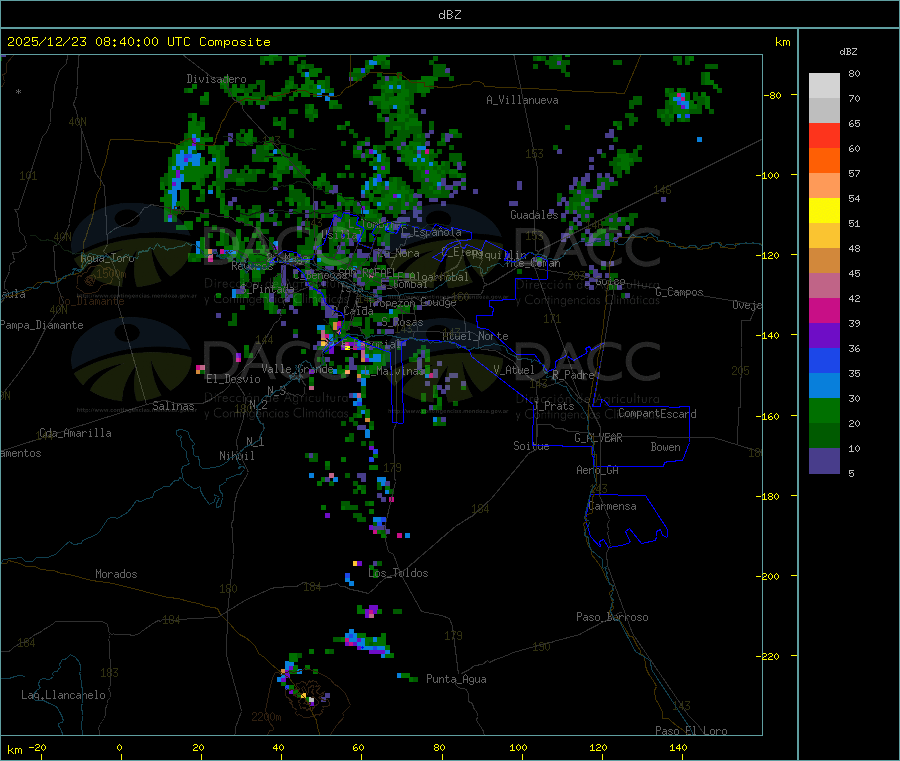Click the Cda_Amarilla label
This screenshot has height=761, width=900.
(75, 433)
